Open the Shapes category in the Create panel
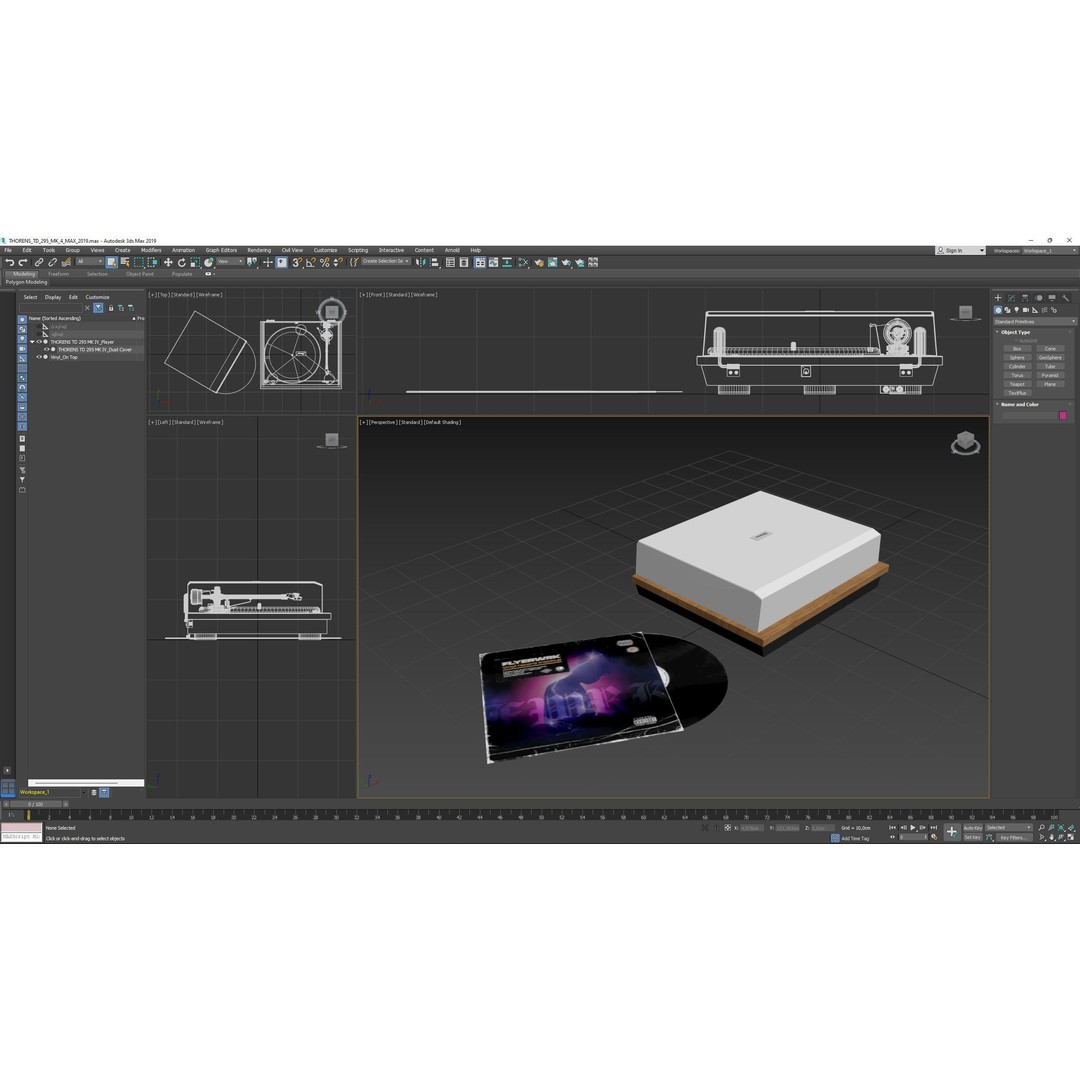This screenshot has height=1080, width=1080. pos(1007,310)
